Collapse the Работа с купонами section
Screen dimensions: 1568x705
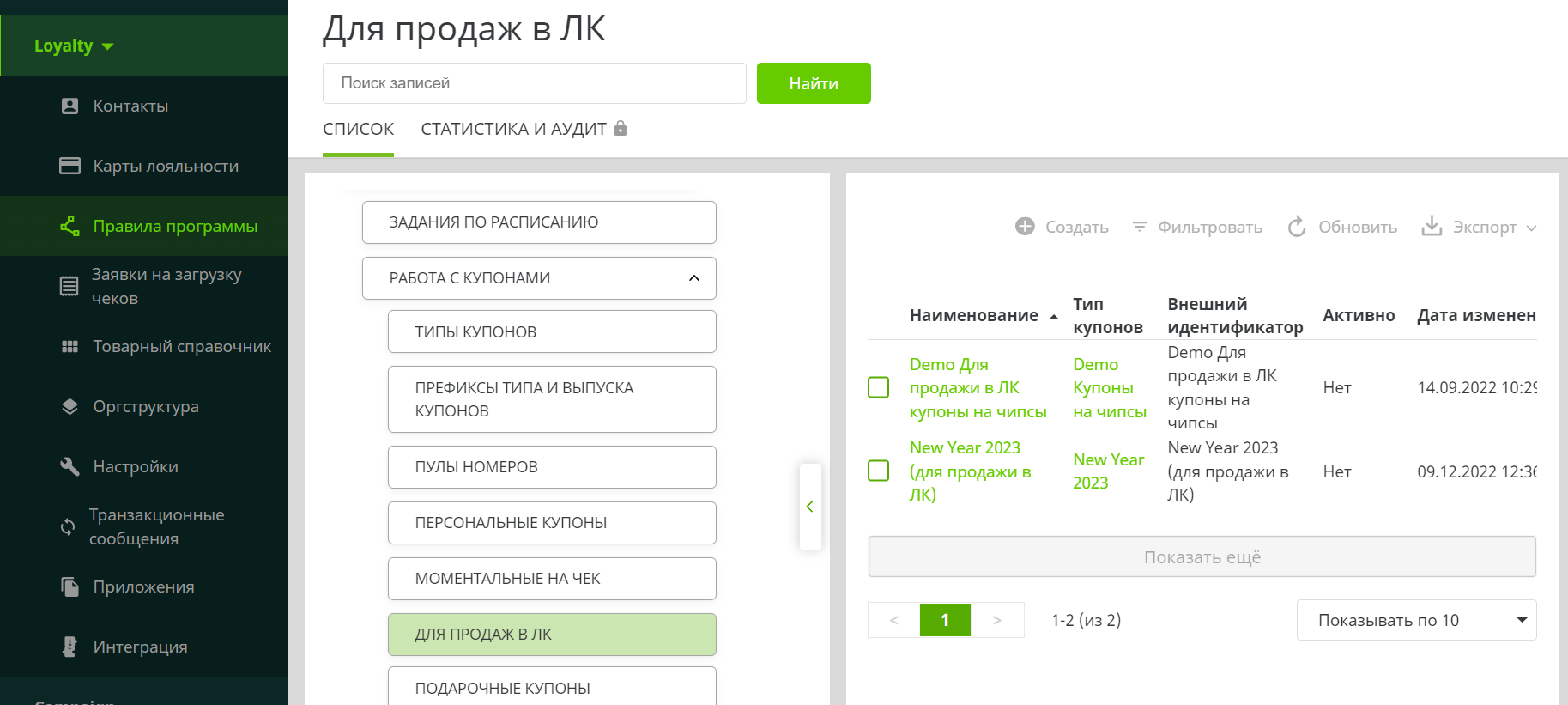click(694, 277)
